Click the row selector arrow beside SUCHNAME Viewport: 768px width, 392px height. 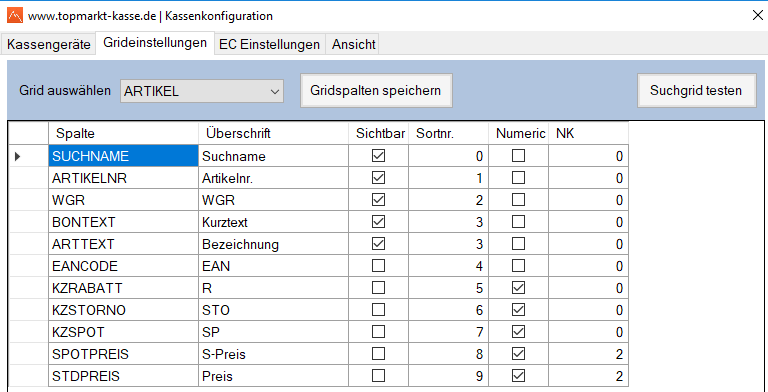[x=18, y=156]
